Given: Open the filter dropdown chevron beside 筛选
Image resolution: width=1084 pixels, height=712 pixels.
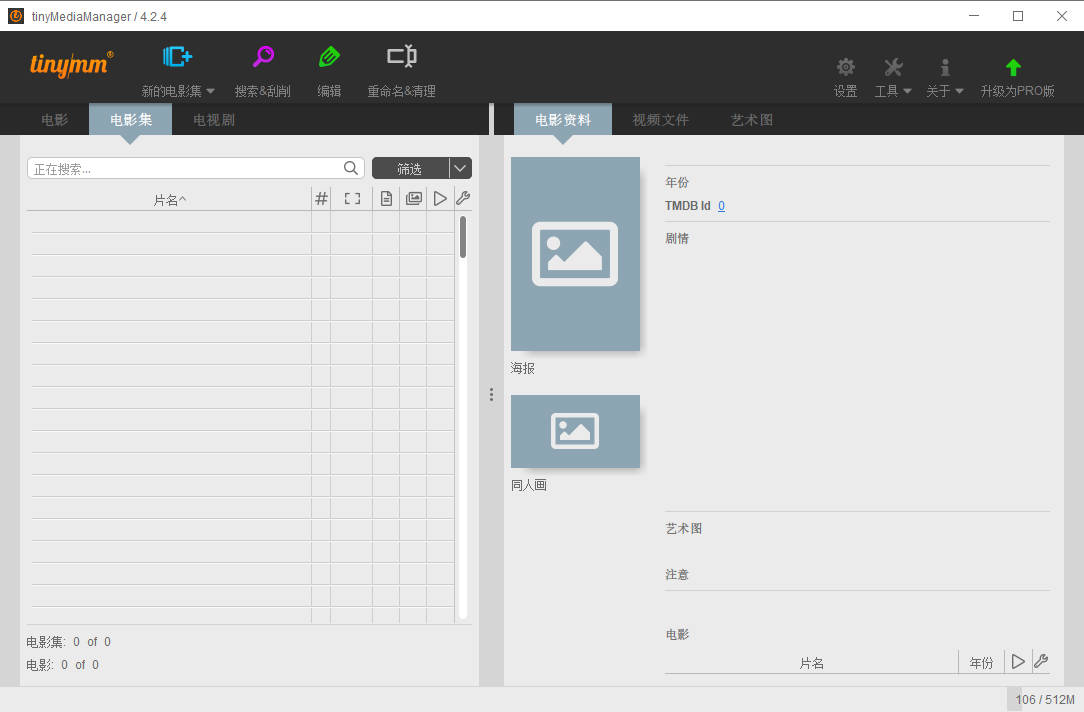Looking at the screenshot, I should tap(460, 168).
